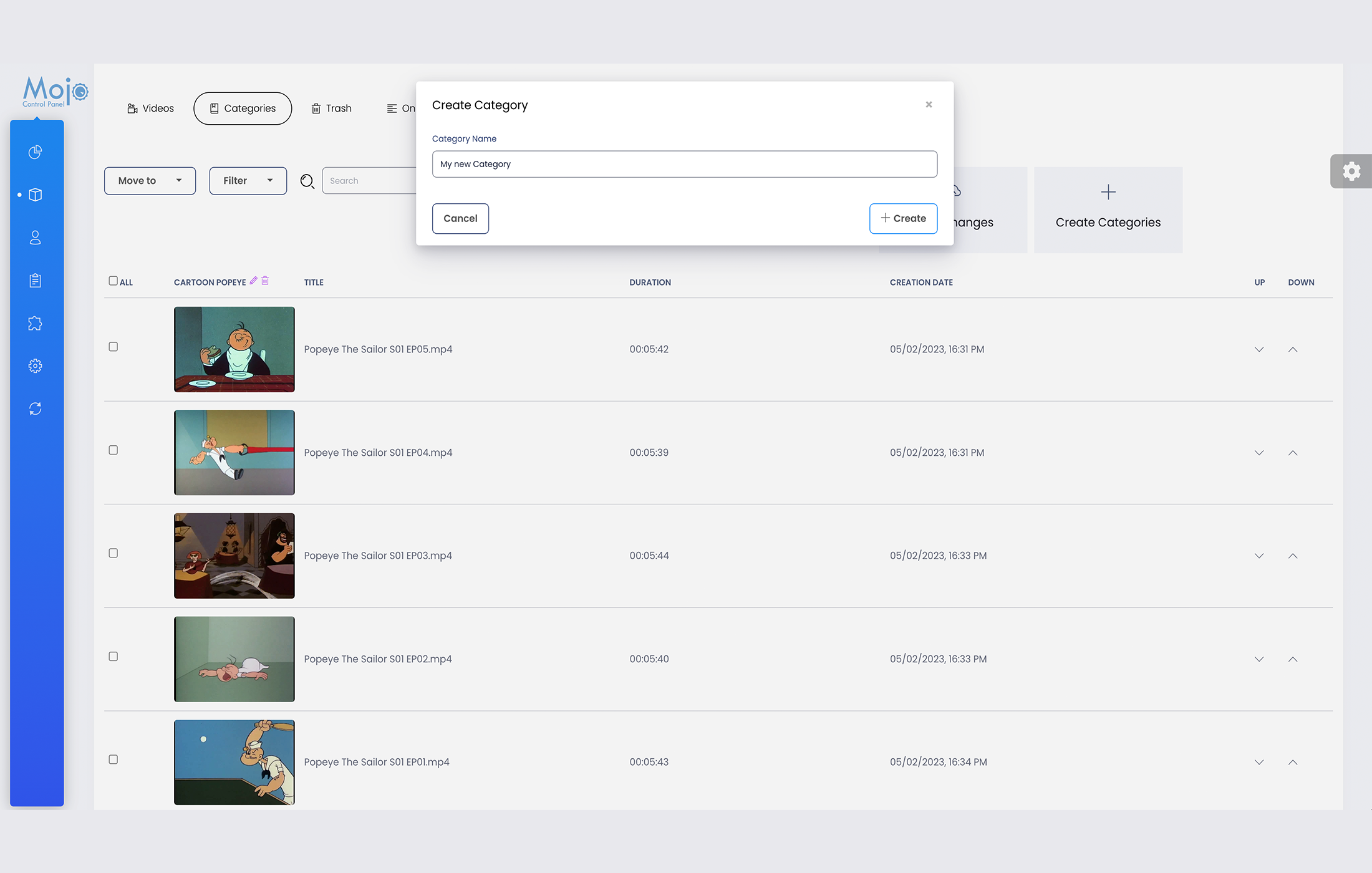The width and height of the screenshot is (1372, 873).
Task: Expand the Filter dropdown
Action: click(247, 180)
